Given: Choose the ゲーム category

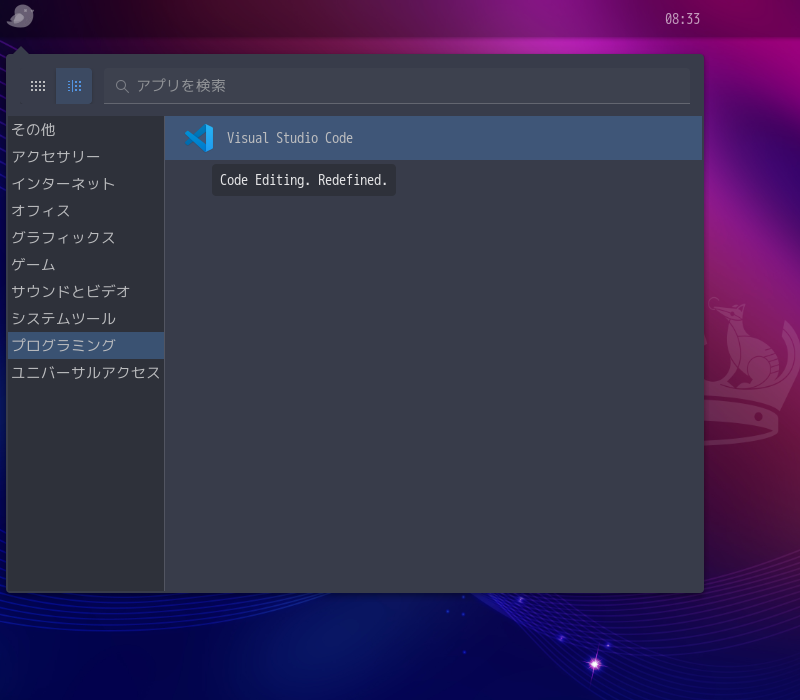Looking at the screenshot, I should (86, 265).
